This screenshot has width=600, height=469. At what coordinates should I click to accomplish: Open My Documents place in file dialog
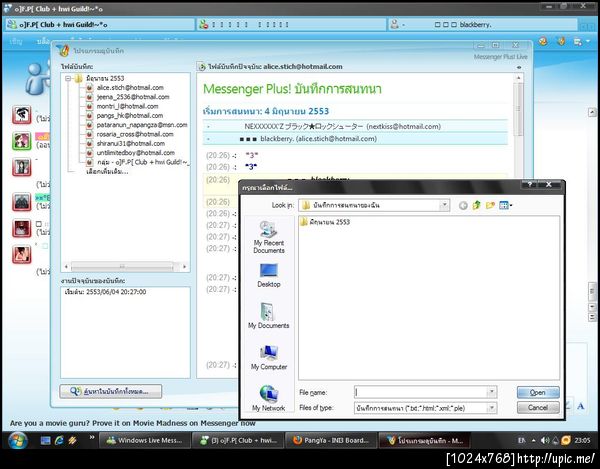click(x=269, y=316)
